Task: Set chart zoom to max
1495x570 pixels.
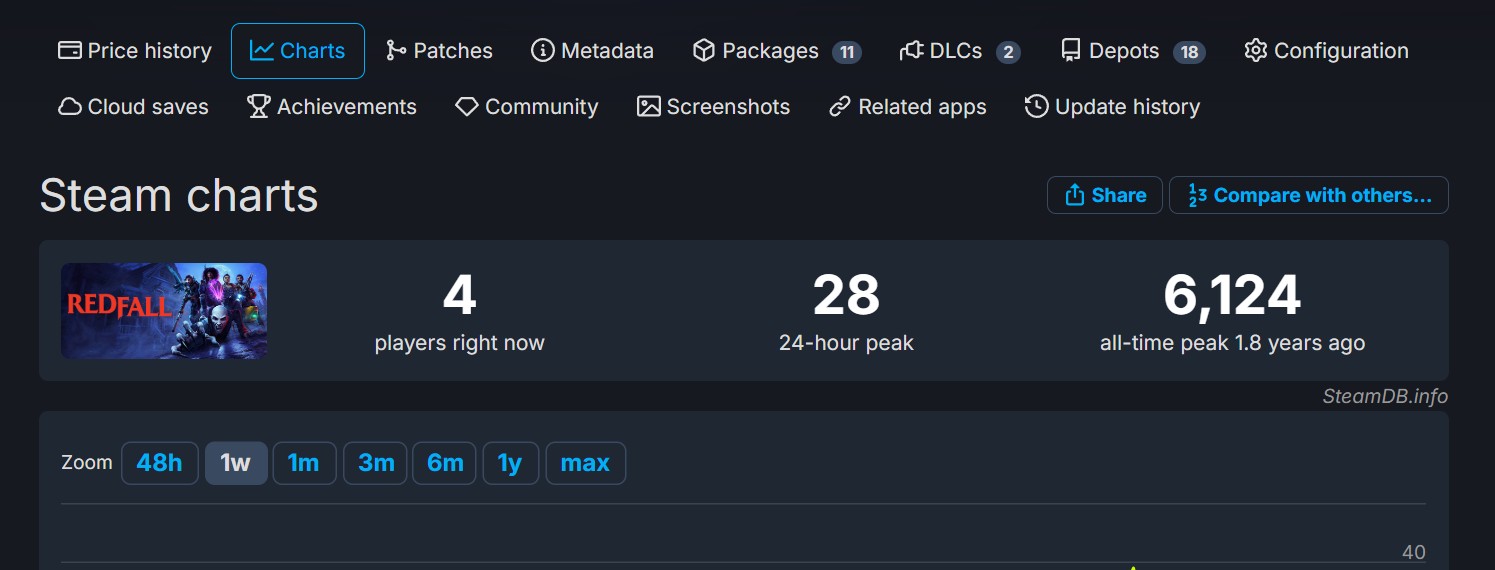Action: click(585, 463)
